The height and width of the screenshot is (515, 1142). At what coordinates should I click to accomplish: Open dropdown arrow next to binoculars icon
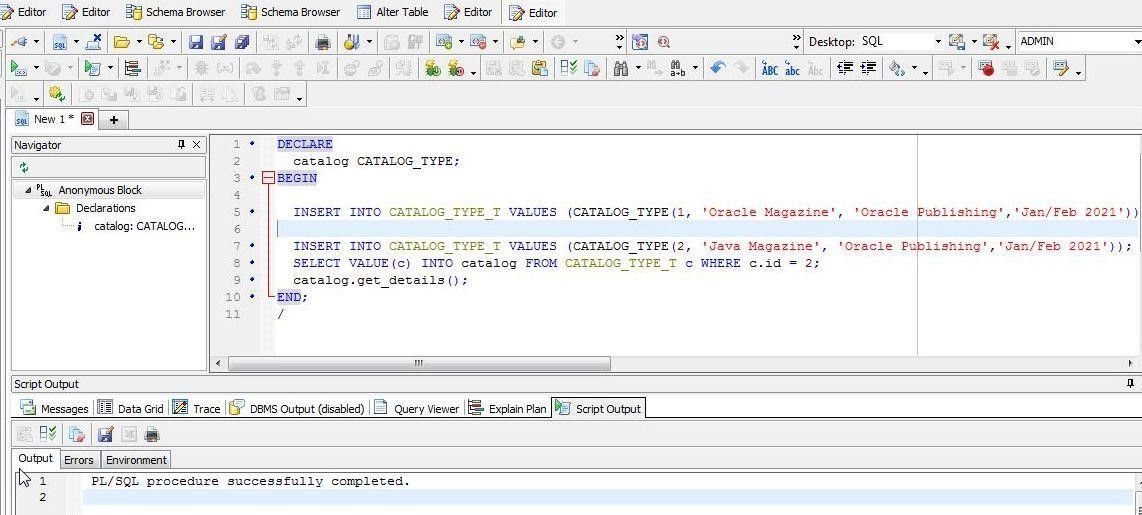pyautogui.click(x=638, y=68)
